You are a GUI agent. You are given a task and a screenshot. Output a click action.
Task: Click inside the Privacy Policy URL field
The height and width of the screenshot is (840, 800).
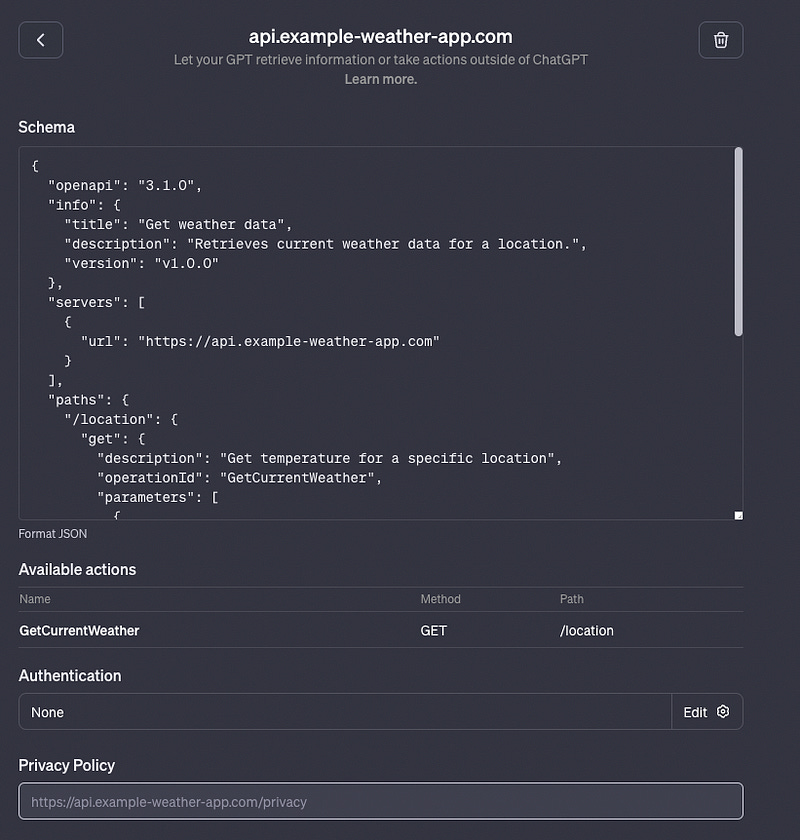click(x=380, y=801)
